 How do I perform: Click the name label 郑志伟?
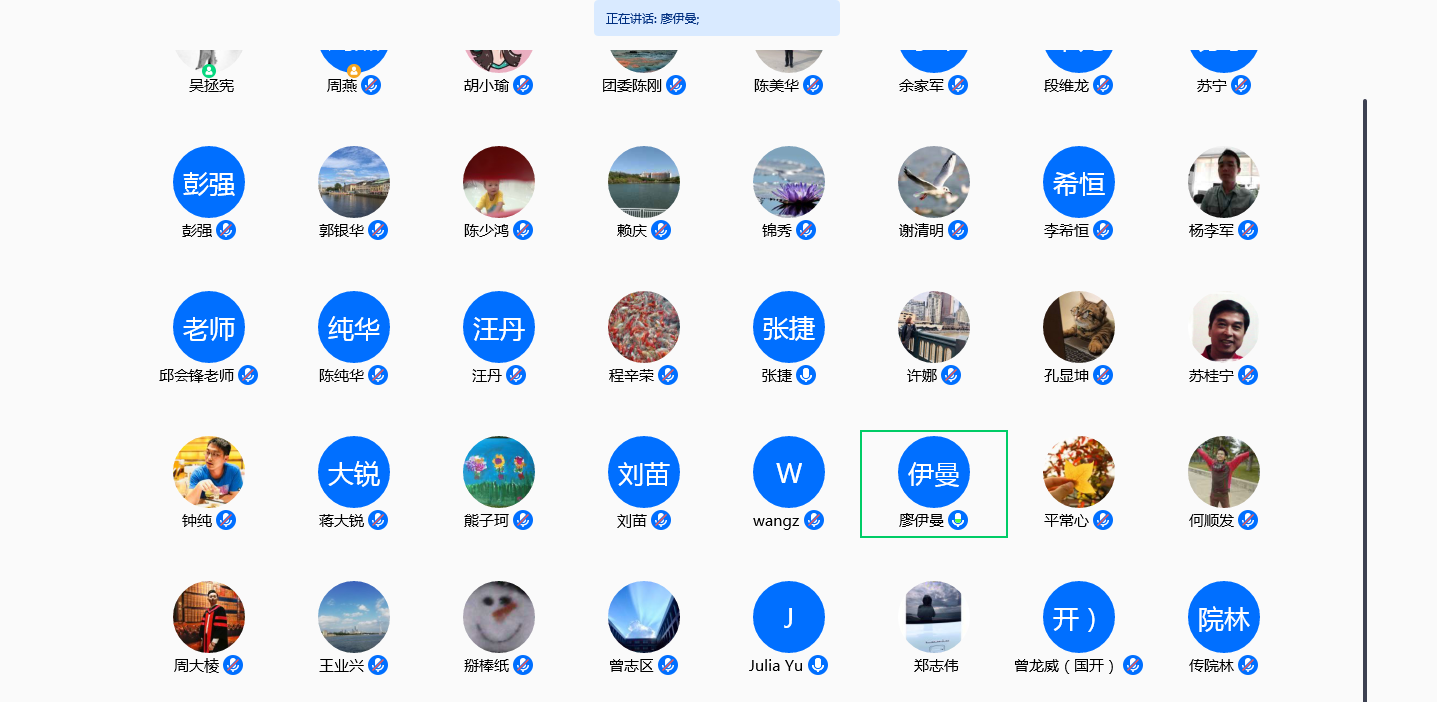click(935, 665)
